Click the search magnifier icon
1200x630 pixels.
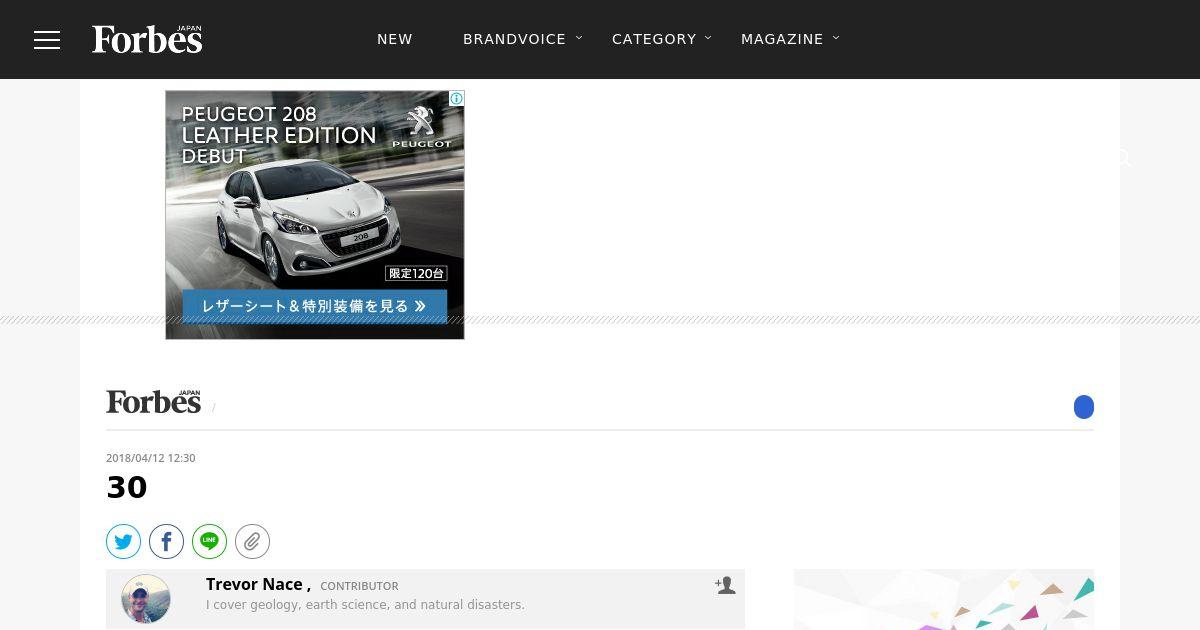coord(1124,158)
